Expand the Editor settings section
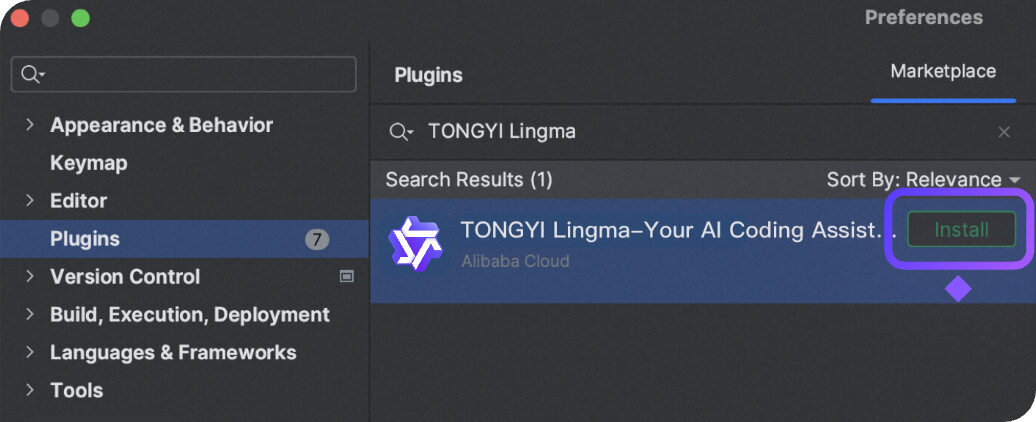The image size is (1036, 422). pyautogui.click(x=30, y=201)
